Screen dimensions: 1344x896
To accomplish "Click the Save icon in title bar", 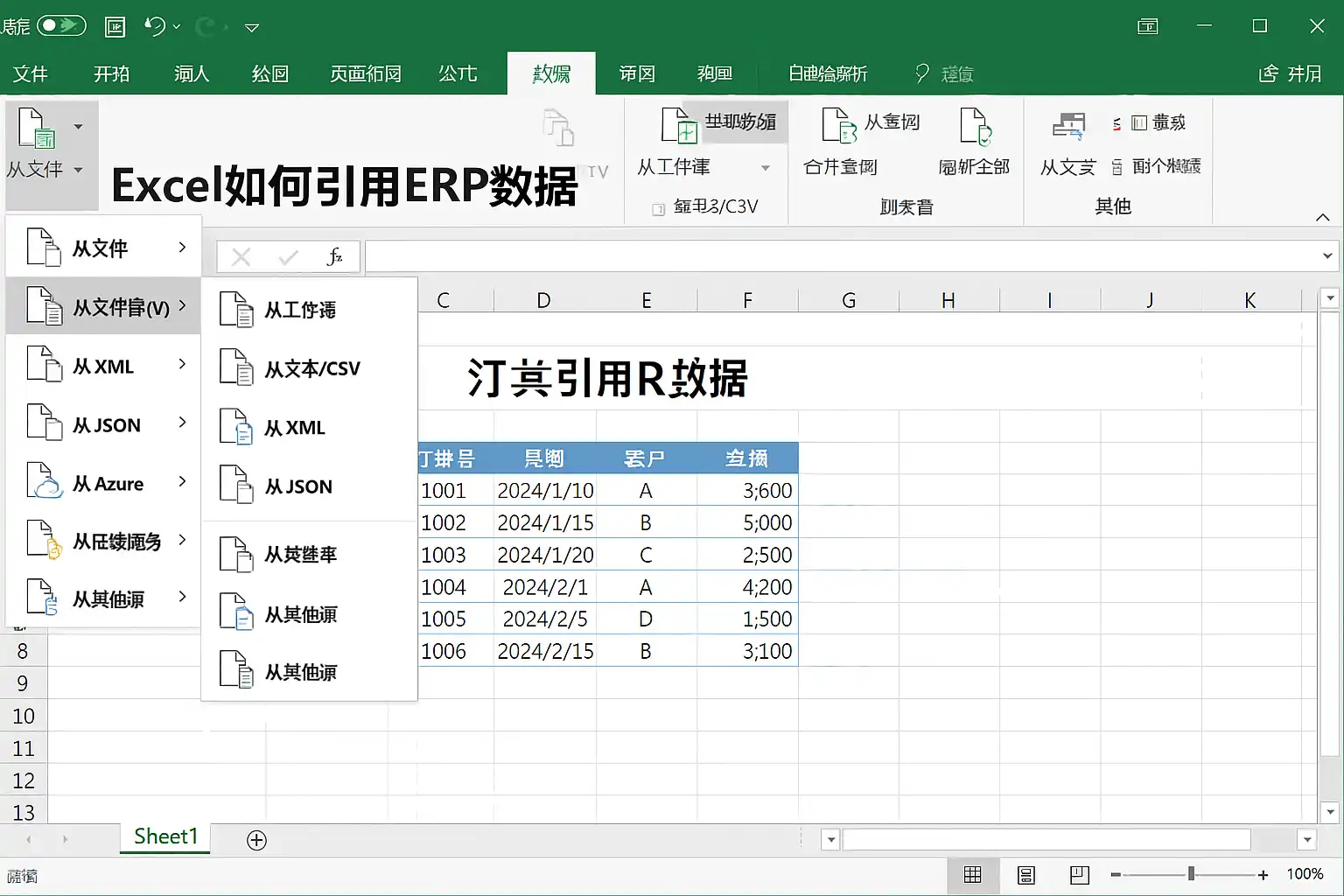I will (115, 27).
